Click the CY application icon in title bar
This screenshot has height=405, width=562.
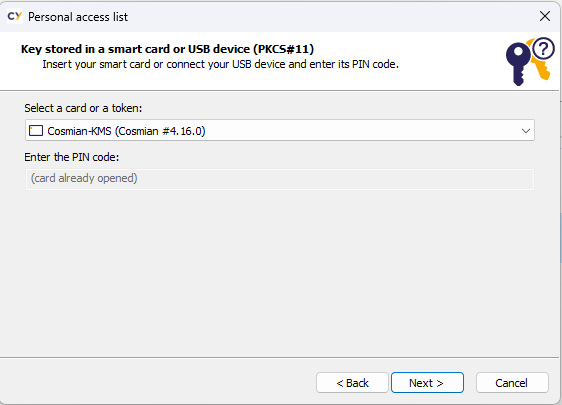point(15,16)
